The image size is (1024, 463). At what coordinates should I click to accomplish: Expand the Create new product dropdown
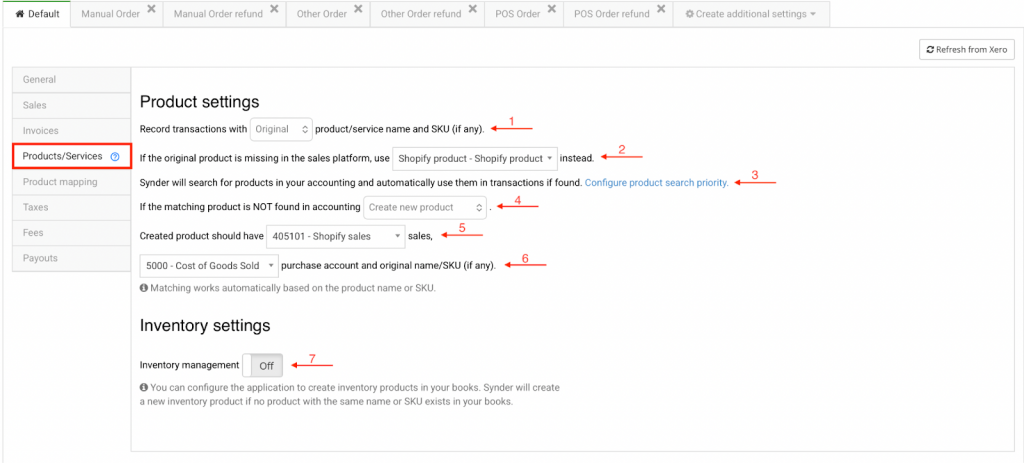coord(425,208)
